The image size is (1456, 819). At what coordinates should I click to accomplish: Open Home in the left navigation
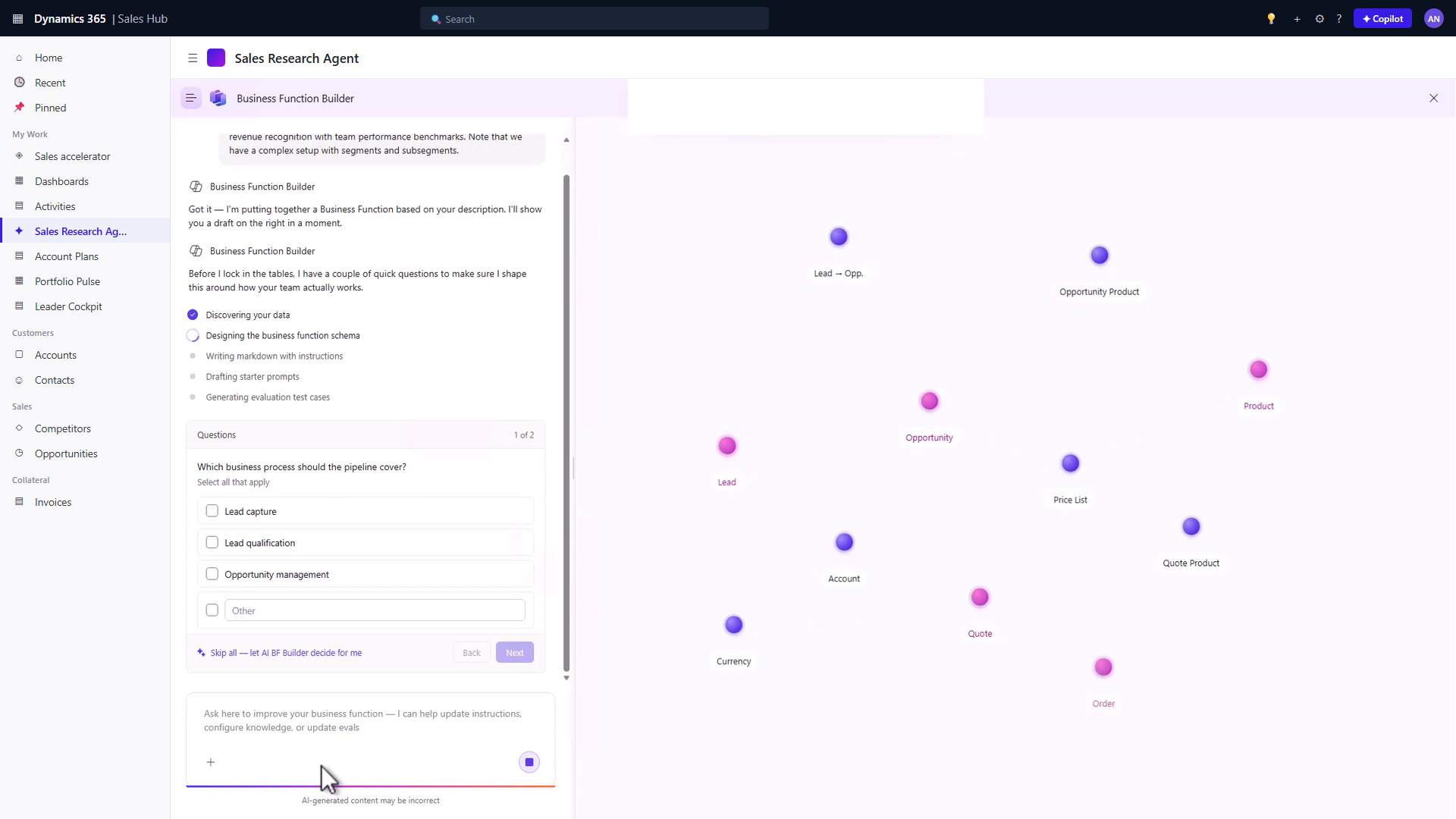click(x=85, y=58)
